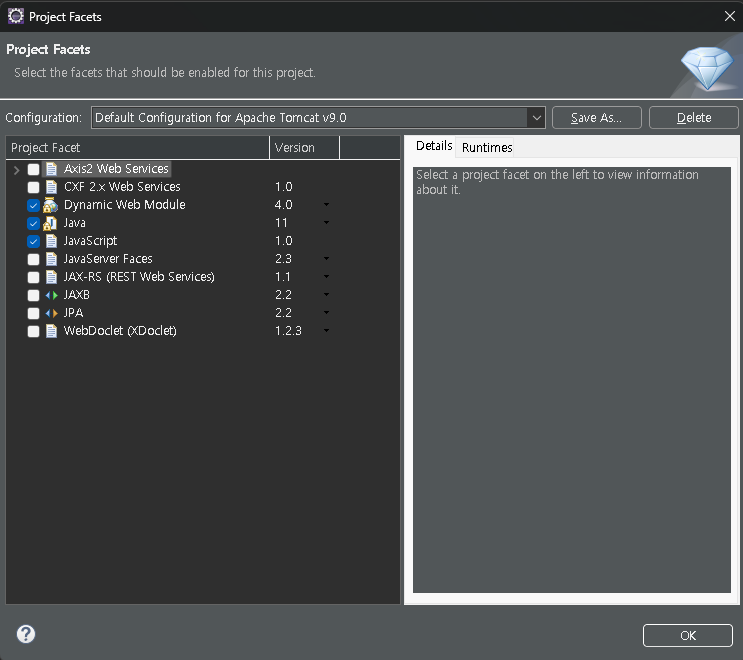The width and height of the screenshot is (743, 660).
Task: Open JPA version dropdown arrow
Action: coord(326,313)
